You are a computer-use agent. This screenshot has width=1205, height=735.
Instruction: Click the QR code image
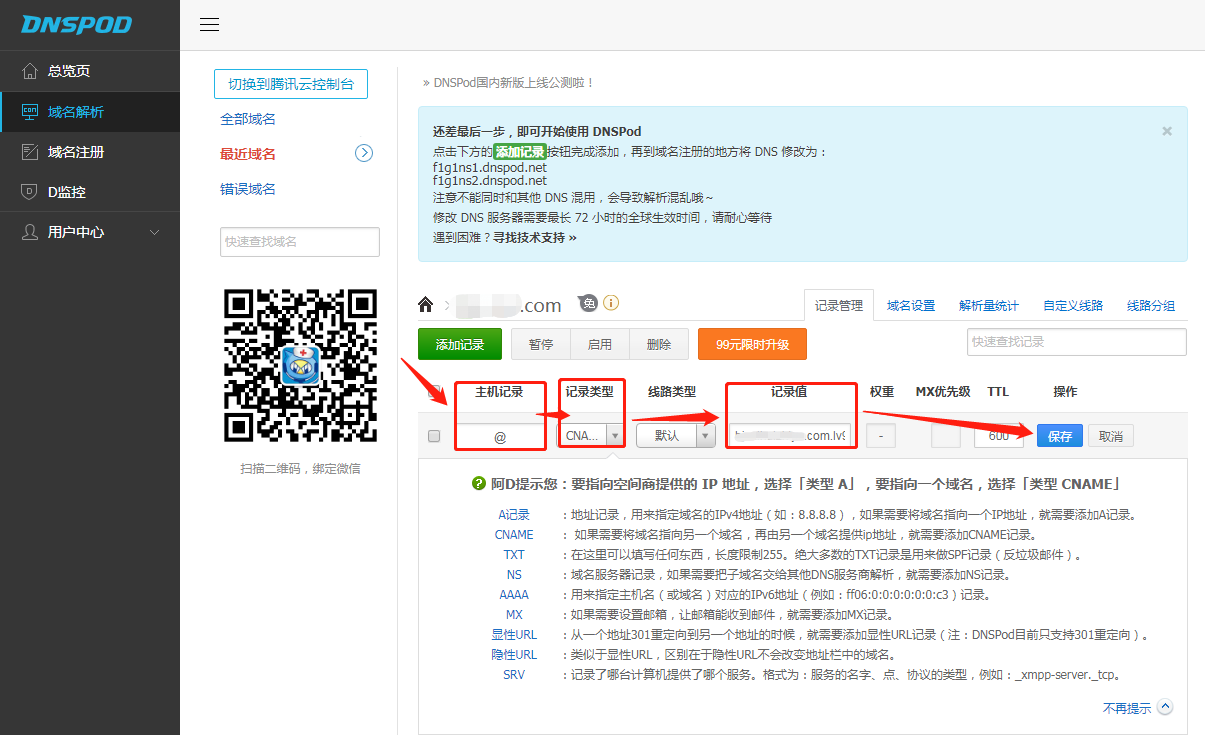[x=300, y=364]
